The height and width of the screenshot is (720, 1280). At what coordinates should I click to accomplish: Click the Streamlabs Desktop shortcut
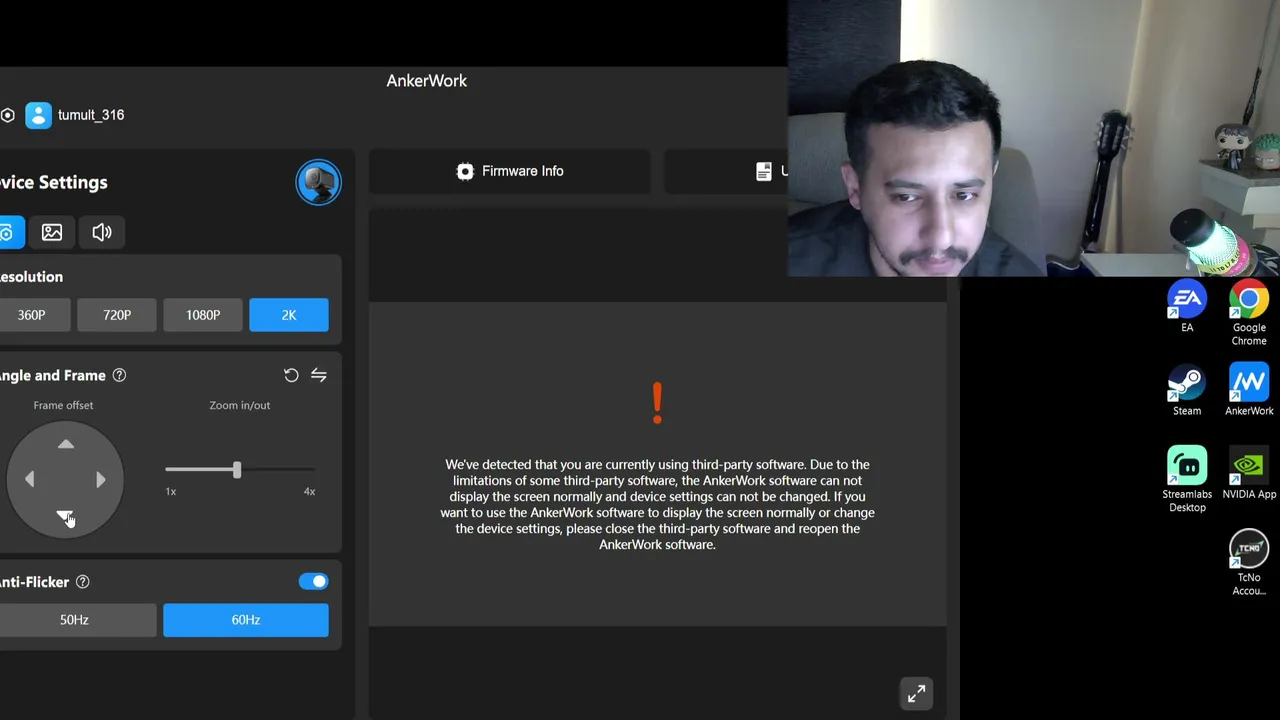(1187, 480)
